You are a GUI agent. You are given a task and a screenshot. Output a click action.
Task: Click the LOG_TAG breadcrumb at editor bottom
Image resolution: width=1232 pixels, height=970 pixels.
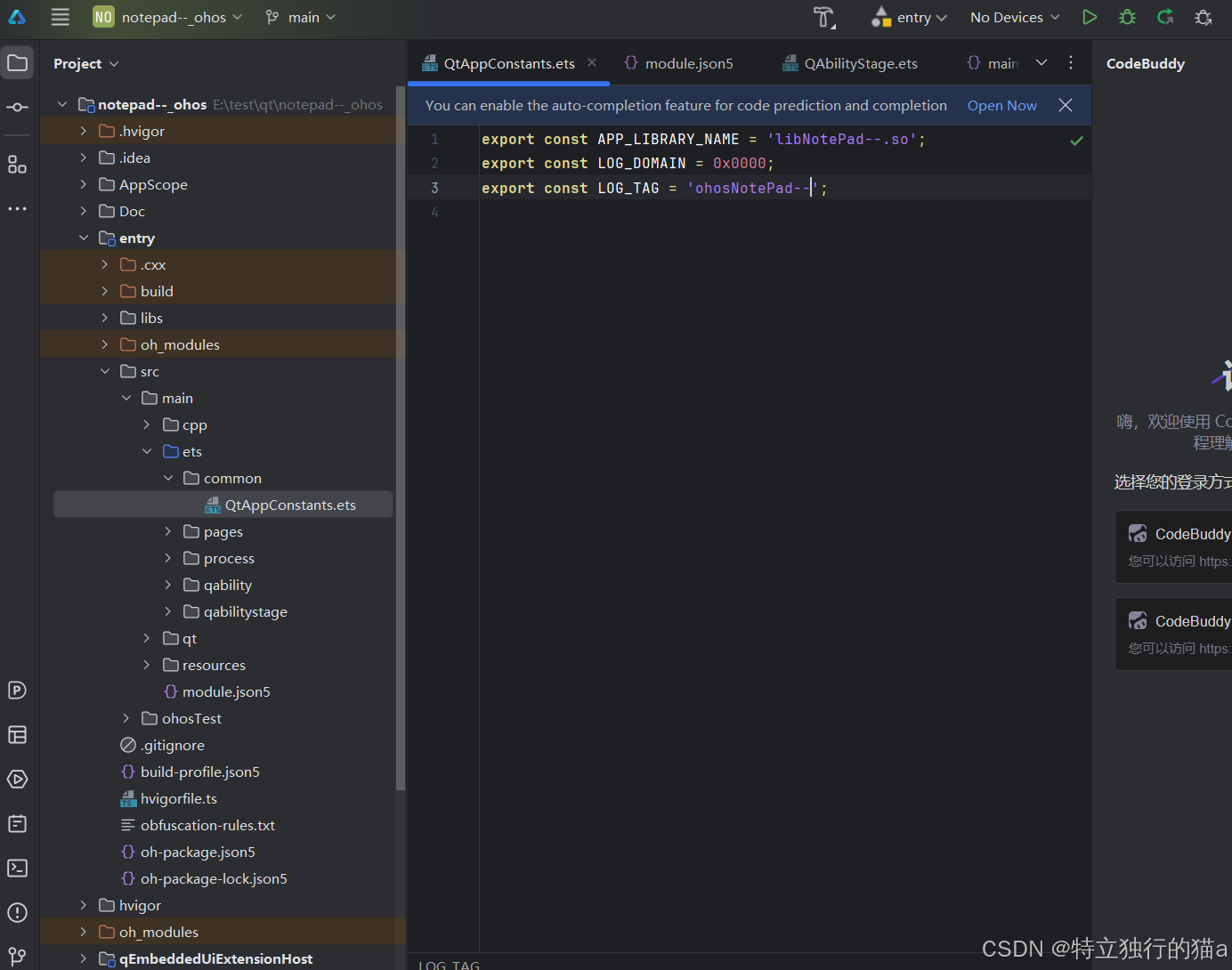pos(450,965)
